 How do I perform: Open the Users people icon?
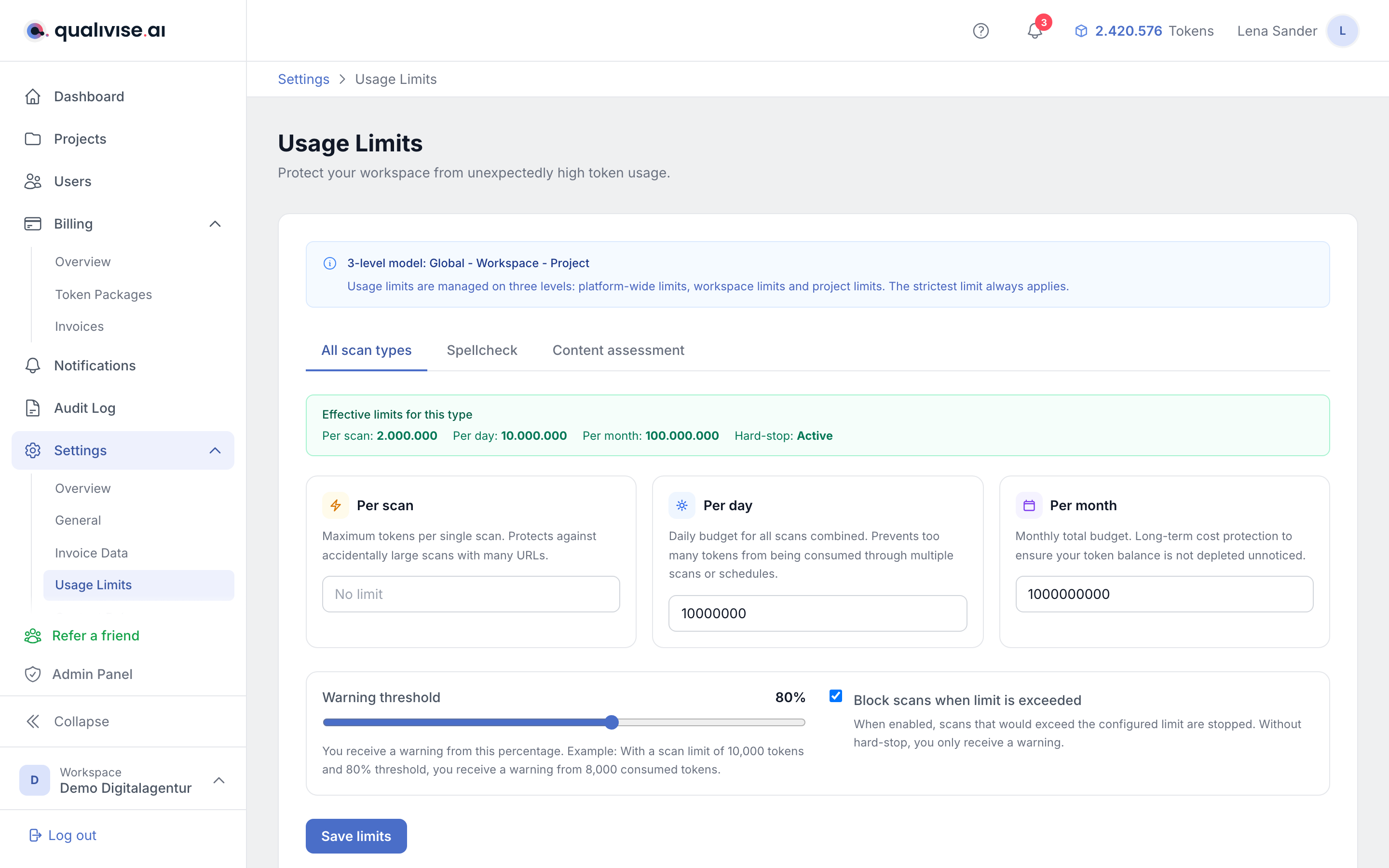coord(33,181)
